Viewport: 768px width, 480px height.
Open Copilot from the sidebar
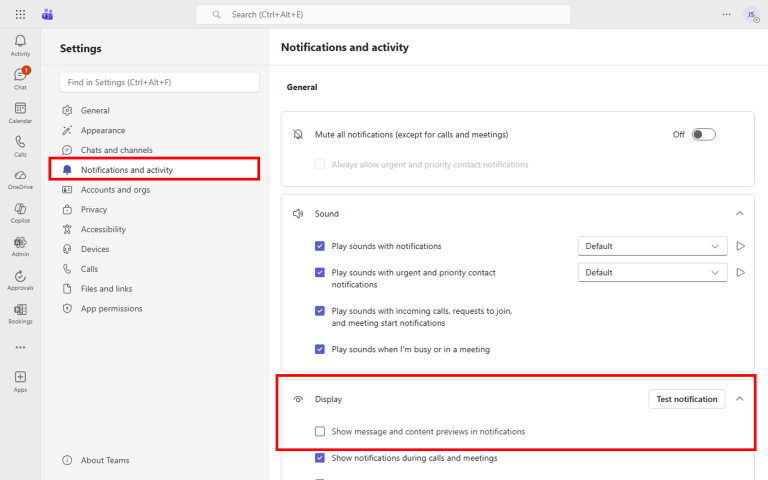20,212
